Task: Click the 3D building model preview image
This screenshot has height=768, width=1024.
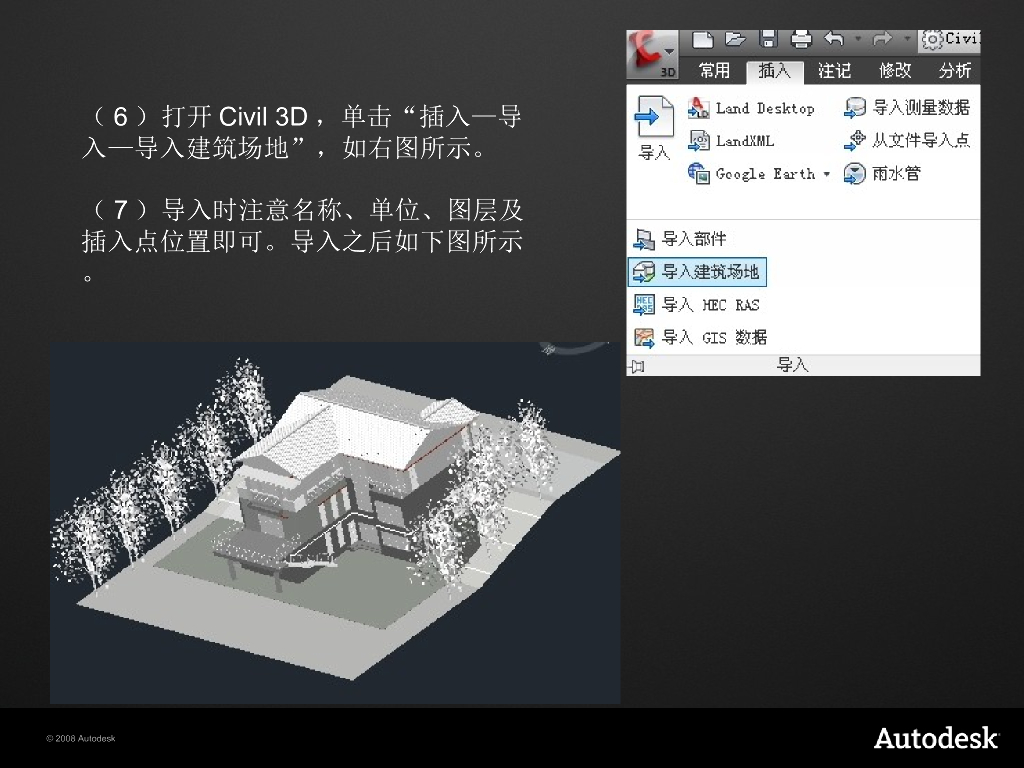Action: tap(335, 522)
